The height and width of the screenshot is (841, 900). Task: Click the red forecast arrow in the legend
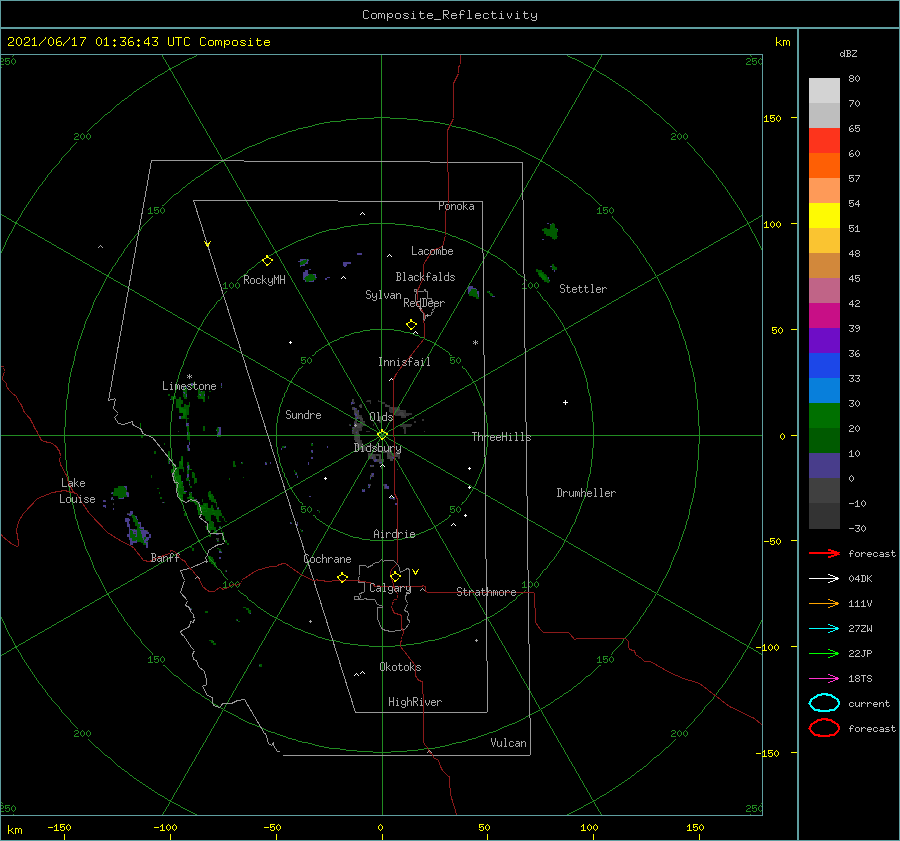pos(824,553)
